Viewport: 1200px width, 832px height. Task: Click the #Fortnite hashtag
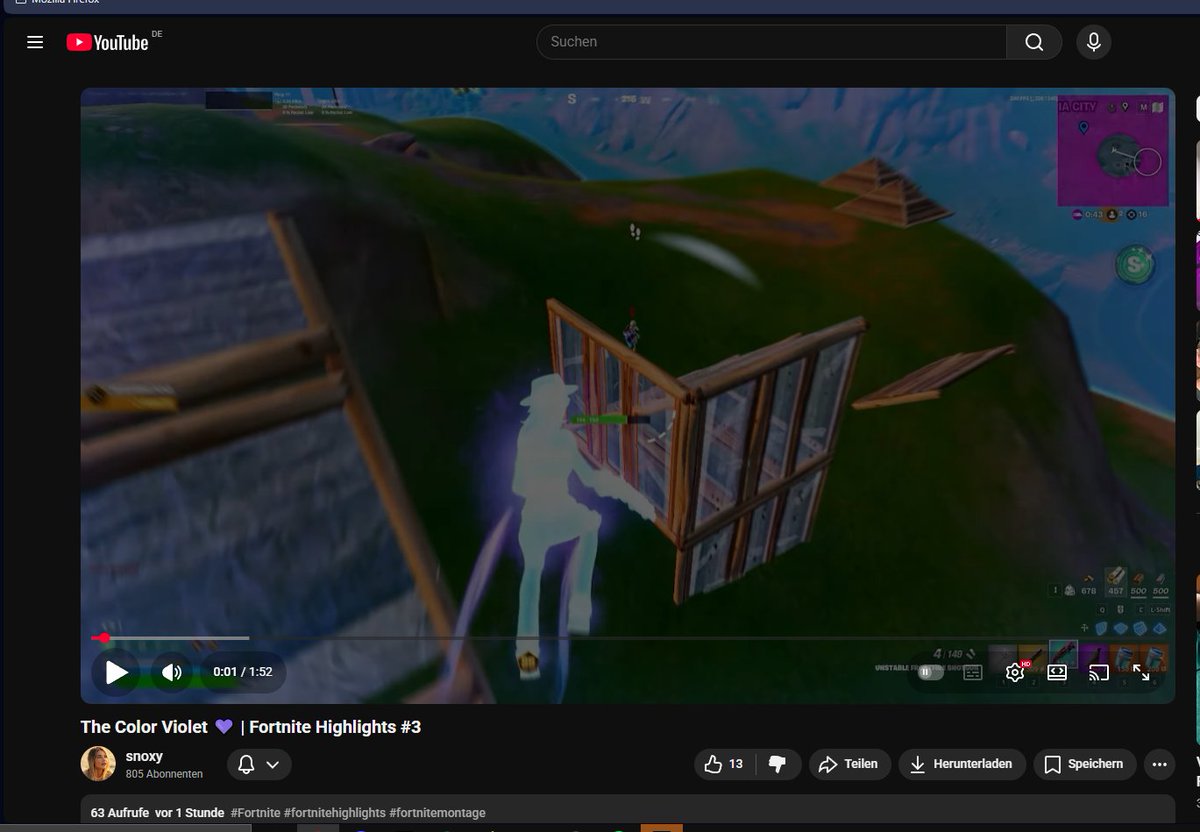(255, 813)
